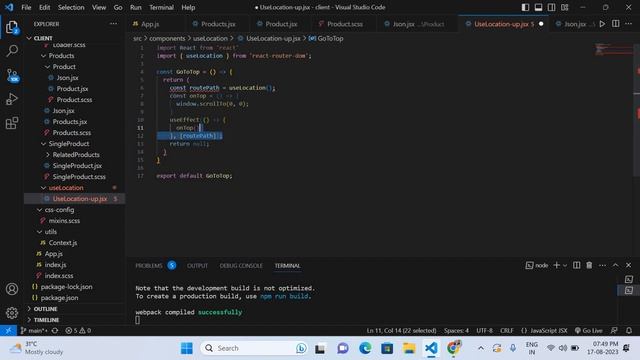
Task: Run the file with play icon
Action: coord(602,24)
